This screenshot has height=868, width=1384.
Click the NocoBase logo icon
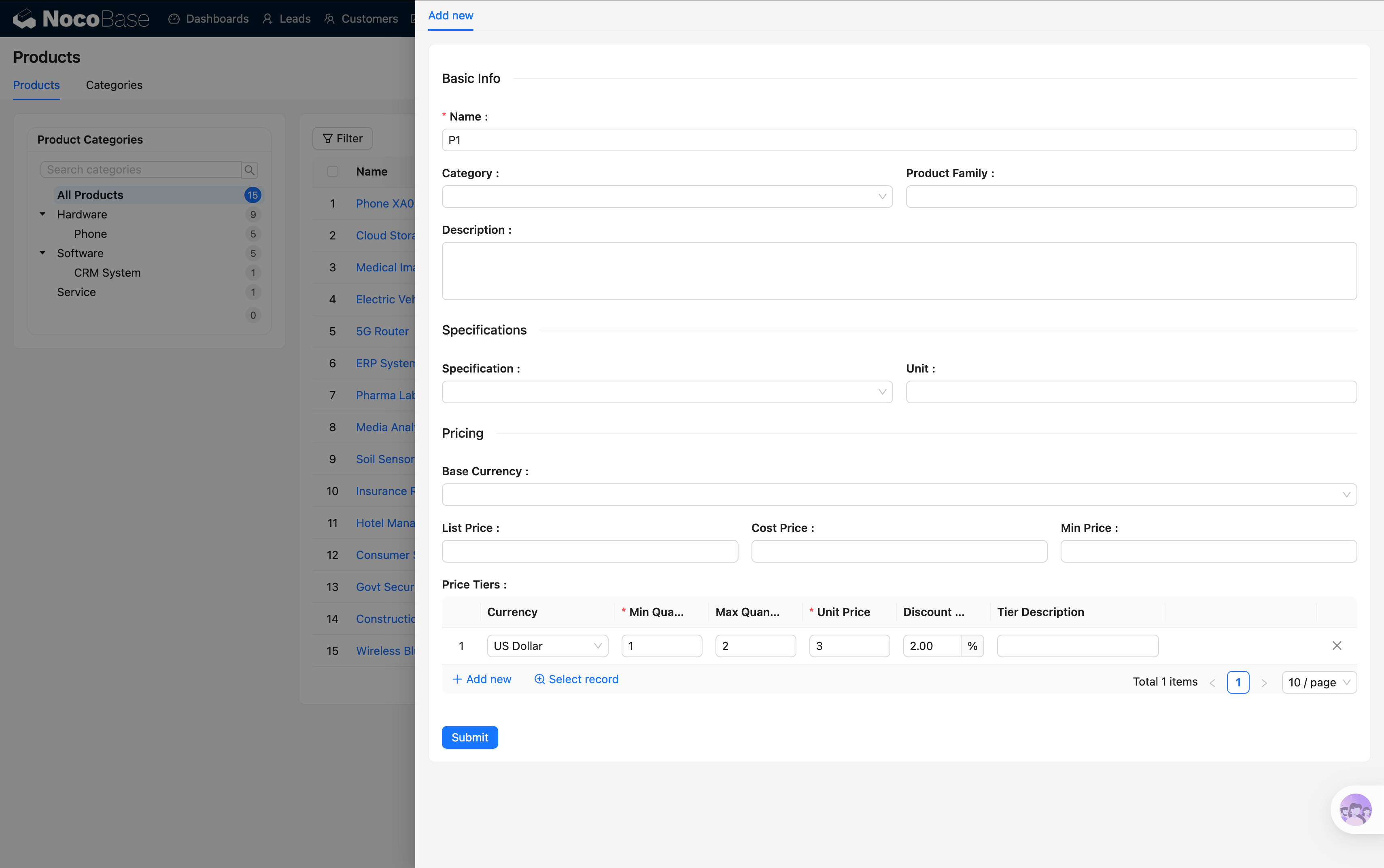point(24,19)
